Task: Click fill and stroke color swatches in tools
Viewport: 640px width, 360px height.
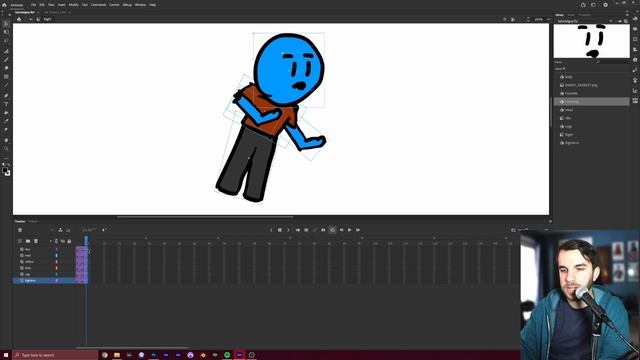Action: point(6,171)
